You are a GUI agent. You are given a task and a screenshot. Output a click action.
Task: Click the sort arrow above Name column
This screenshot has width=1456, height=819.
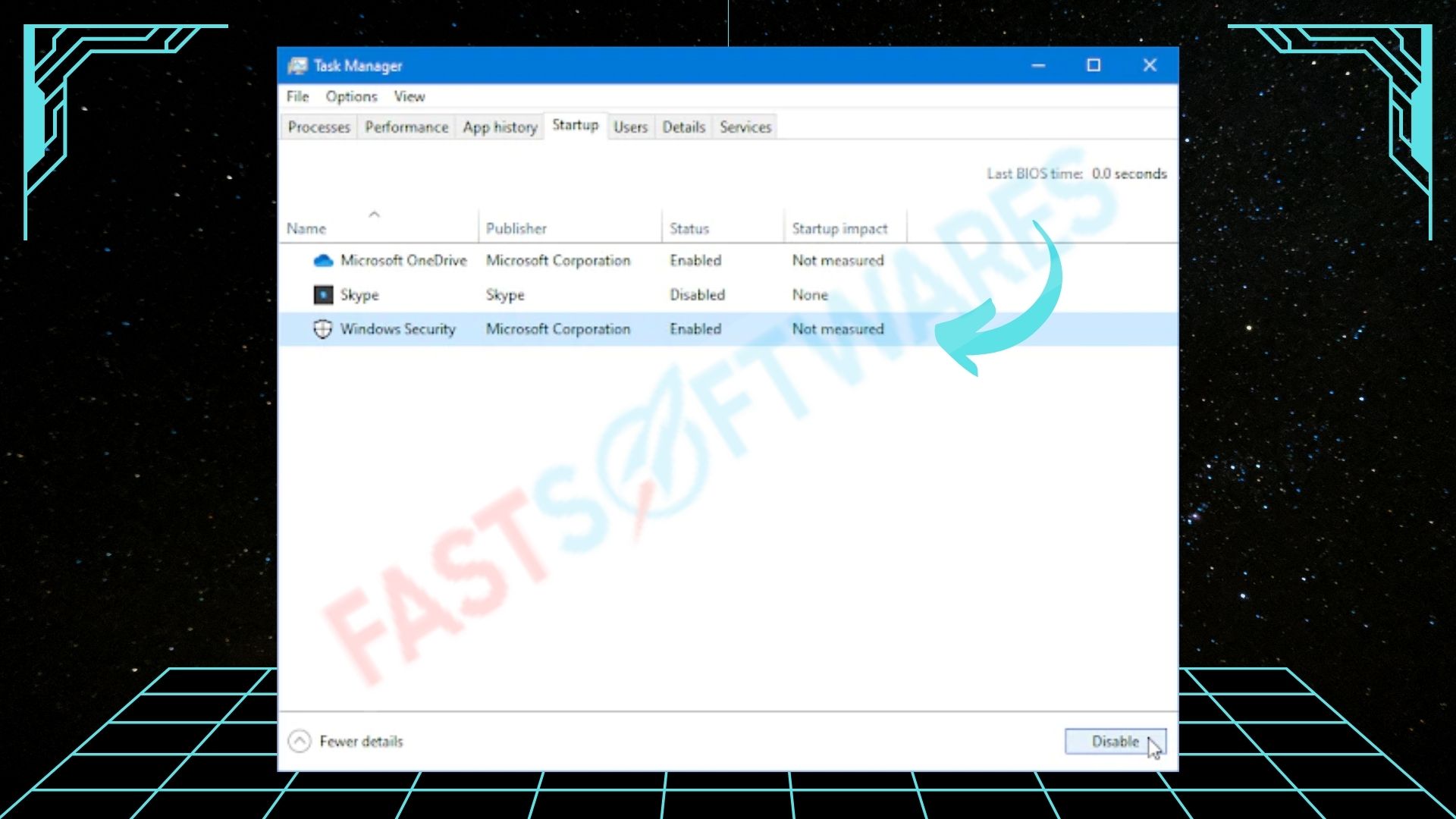coord(374,215)
